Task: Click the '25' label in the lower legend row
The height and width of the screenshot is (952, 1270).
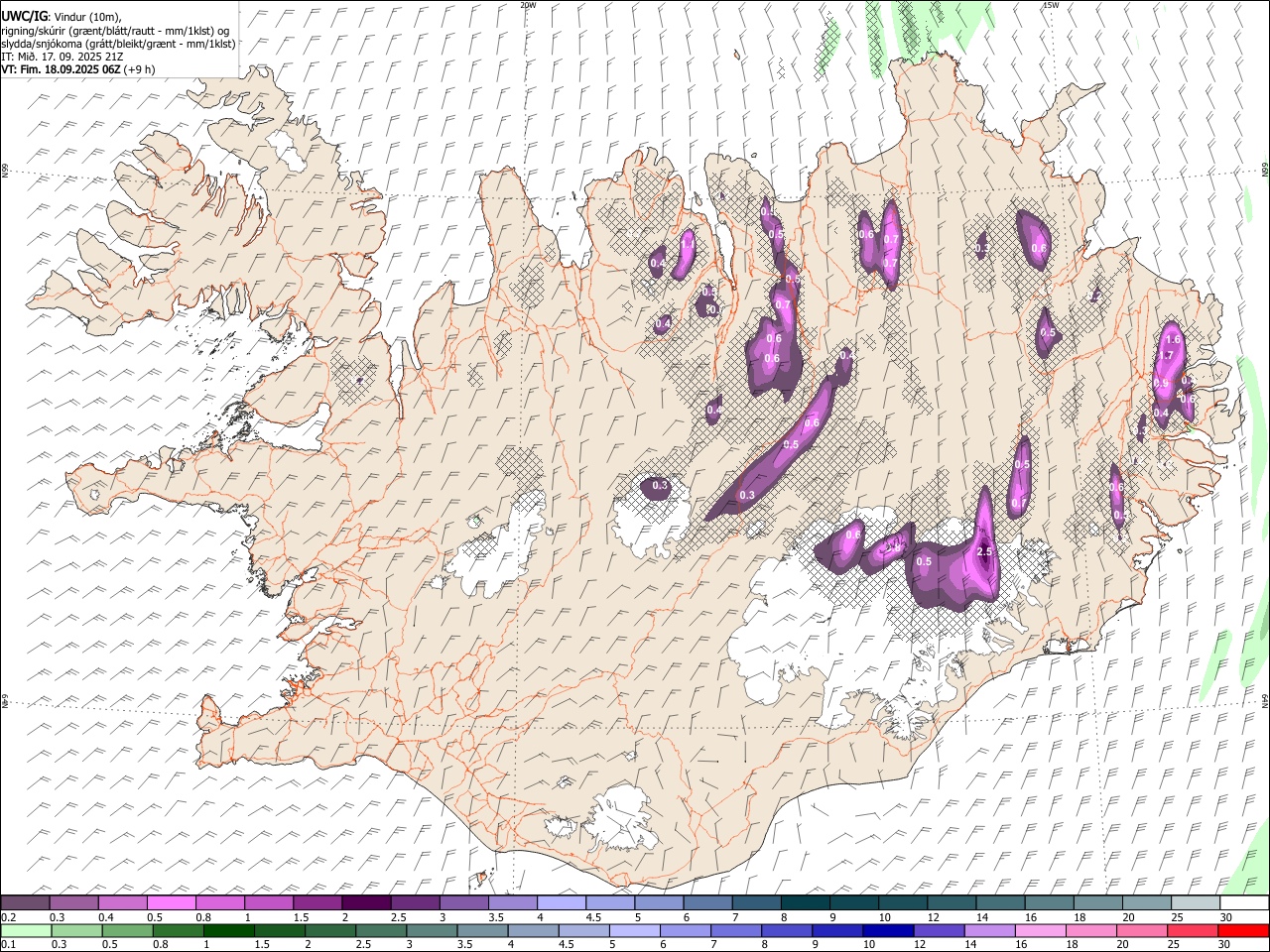Action: 1174,944
